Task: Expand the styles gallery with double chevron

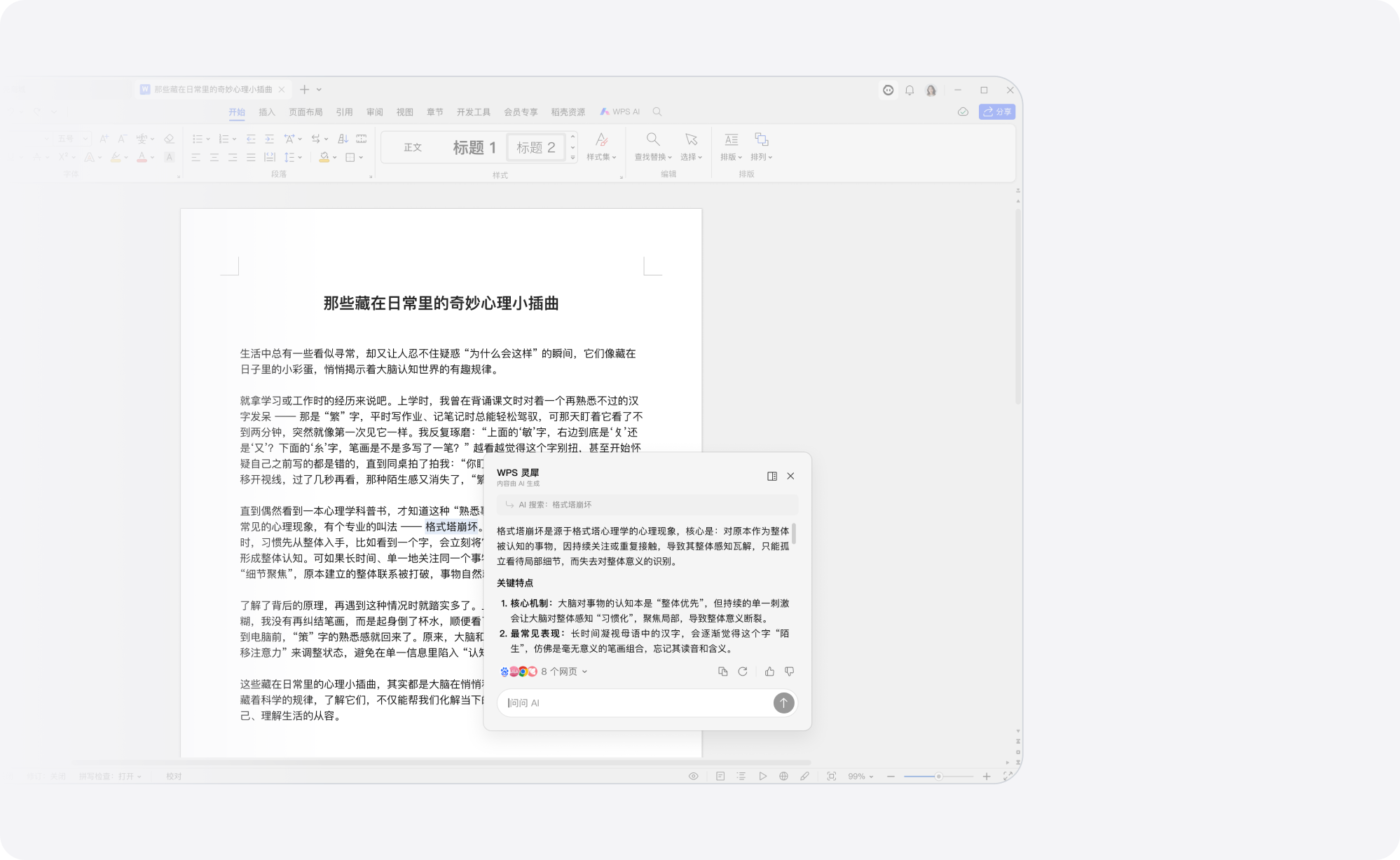Action: click(x=572, y=156)
